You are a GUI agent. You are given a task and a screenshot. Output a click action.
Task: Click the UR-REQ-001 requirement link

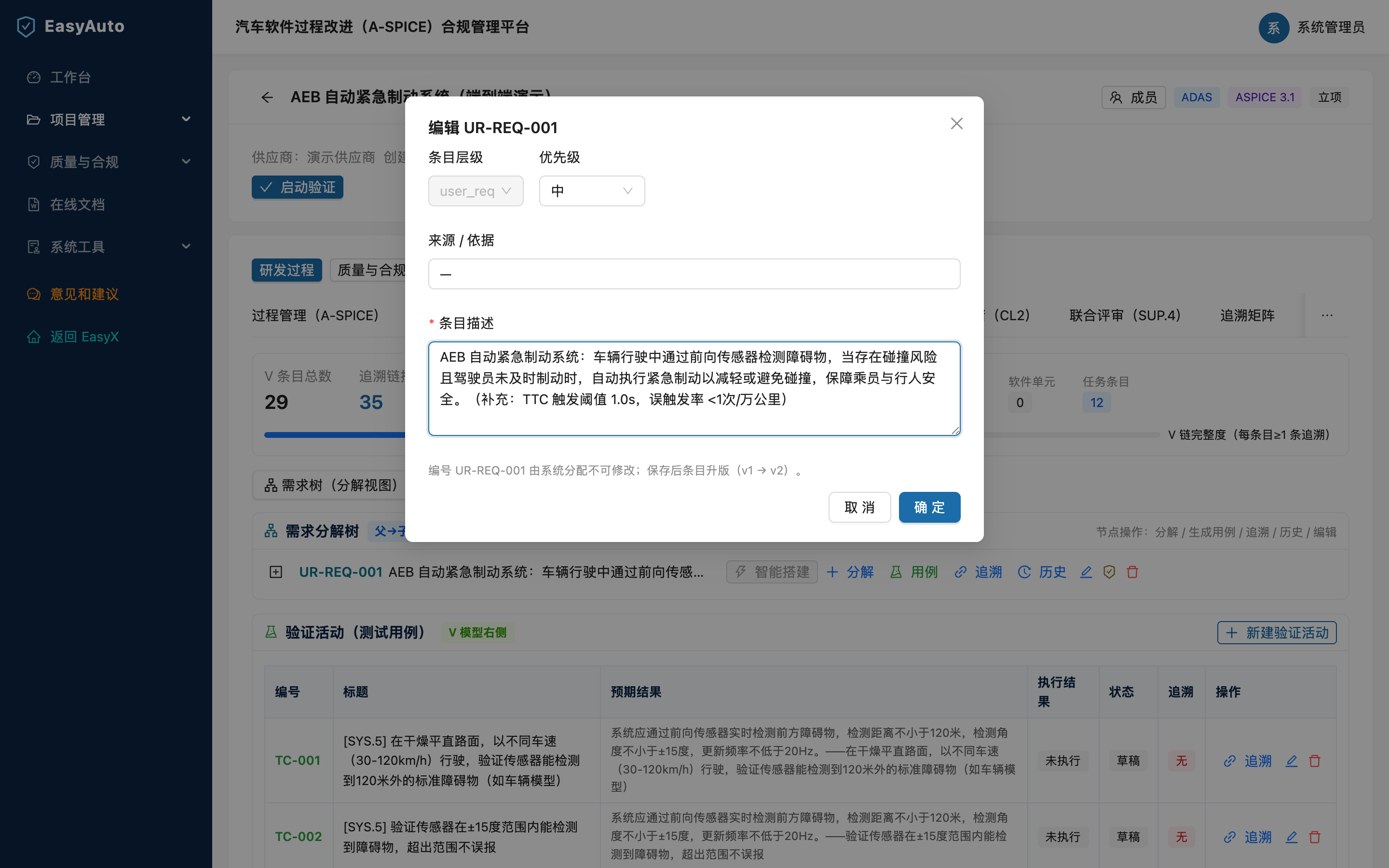340,572
